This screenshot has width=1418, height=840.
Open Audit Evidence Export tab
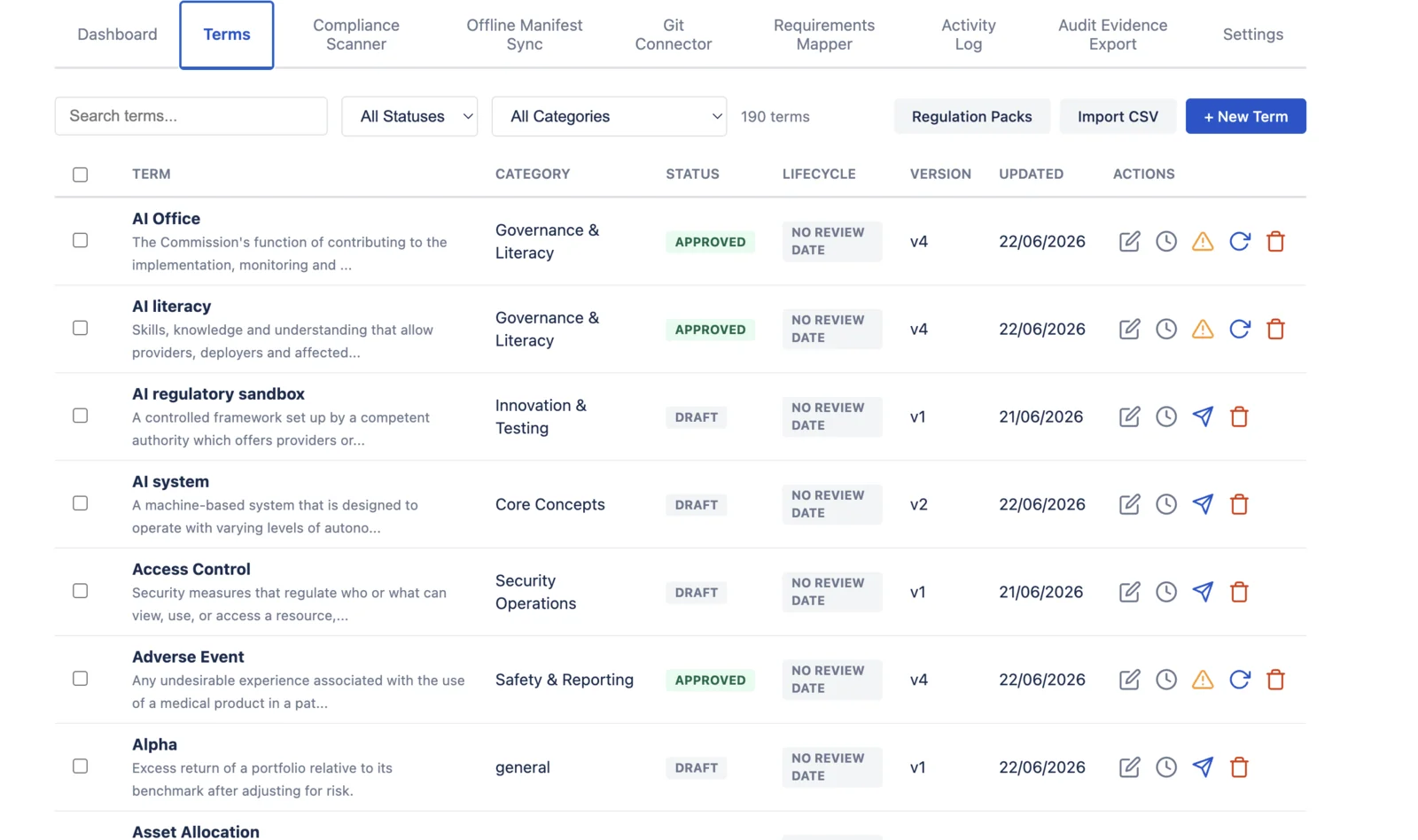coord(1113,35)
